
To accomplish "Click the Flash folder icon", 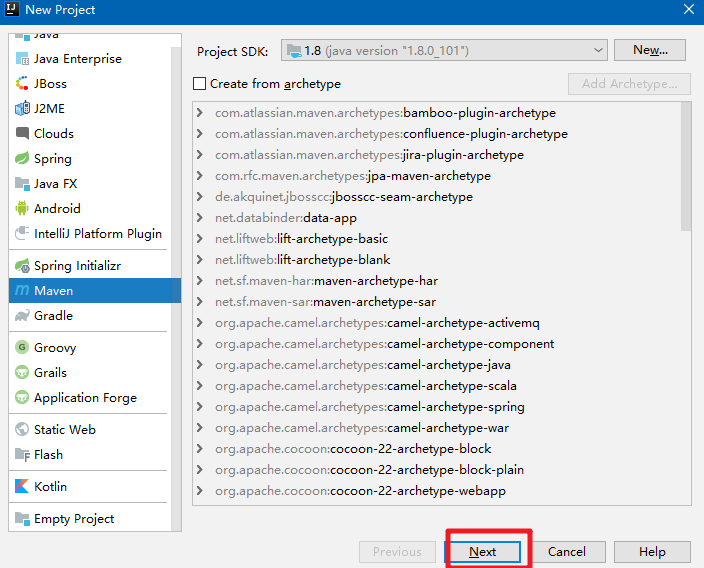I will (22, 454).
